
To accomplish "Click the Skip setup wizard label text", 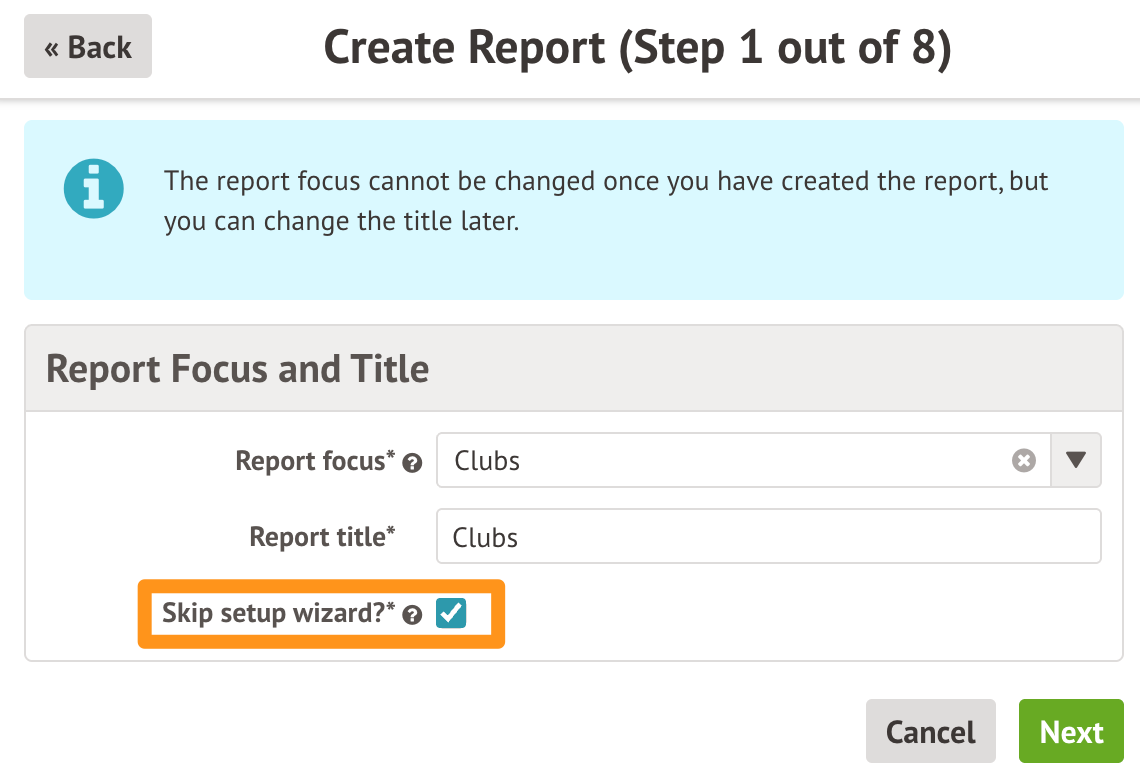I will (271, 613).
